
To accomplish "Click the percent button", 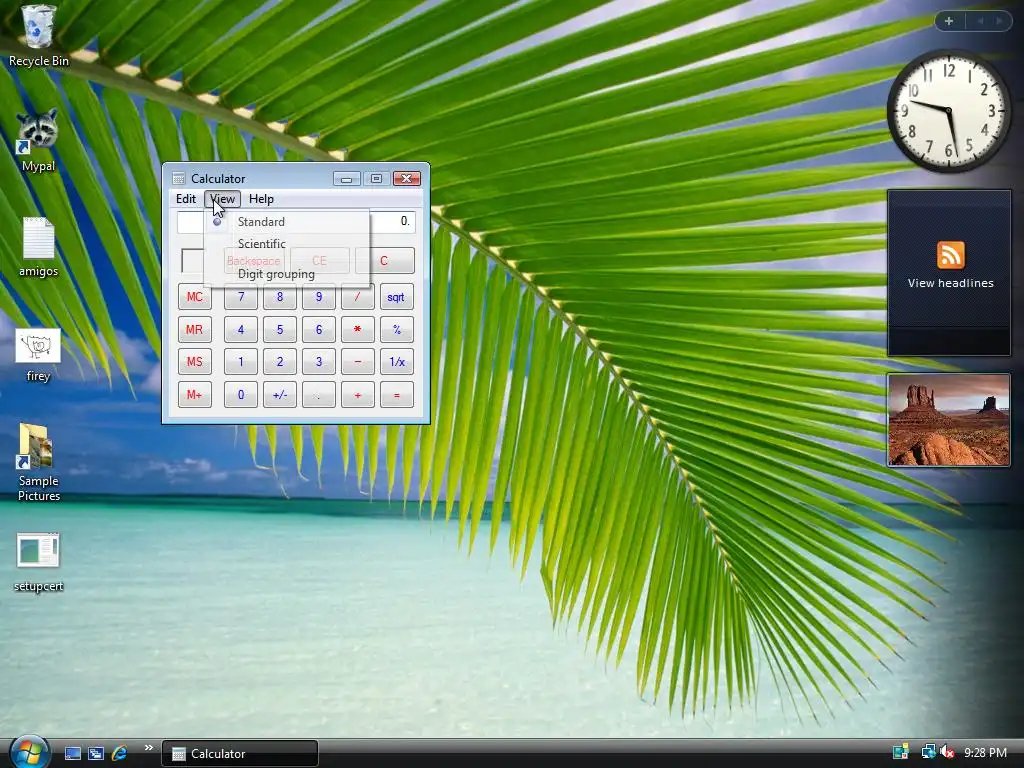I will click(x=396, y=330).
